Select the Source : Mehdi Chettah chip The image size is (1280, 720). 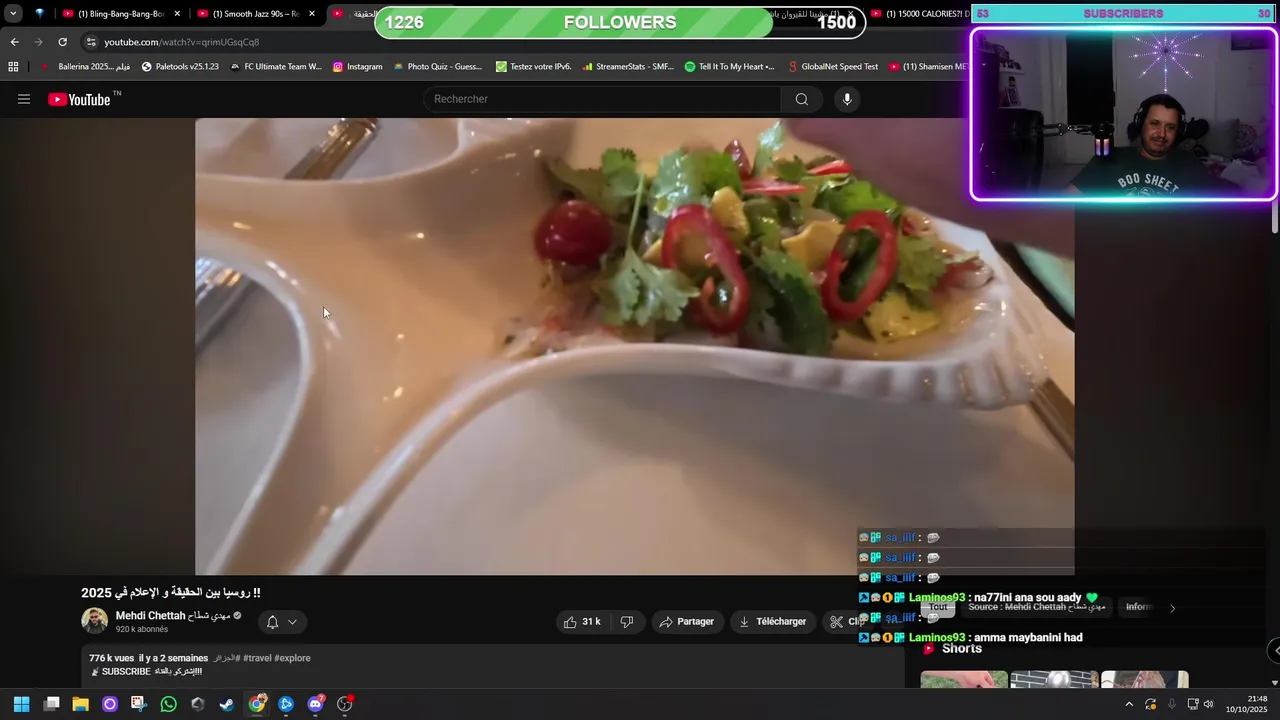[1036, 607]
